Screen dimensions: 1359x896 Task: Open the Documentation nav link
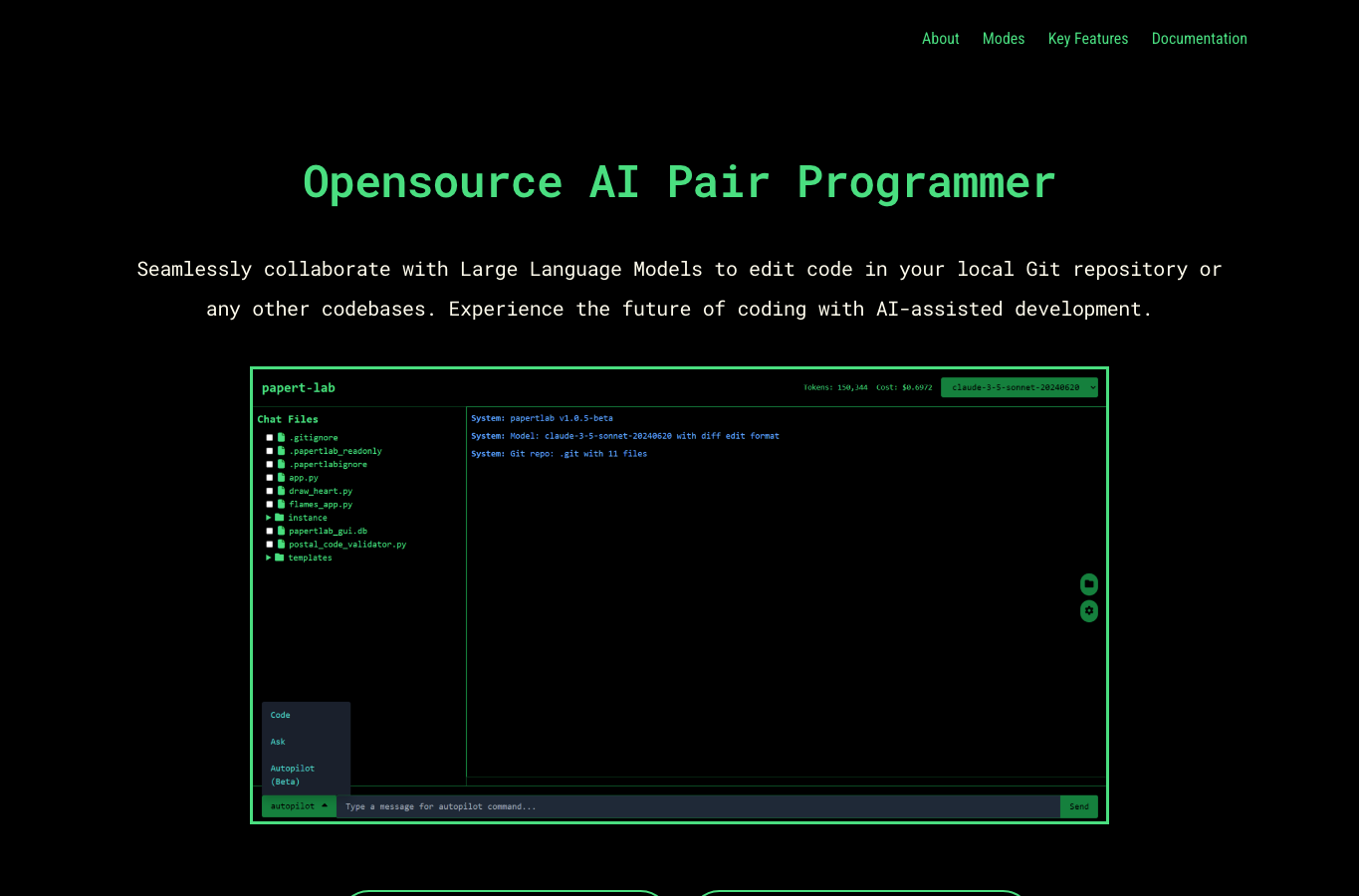[1200, 39]
